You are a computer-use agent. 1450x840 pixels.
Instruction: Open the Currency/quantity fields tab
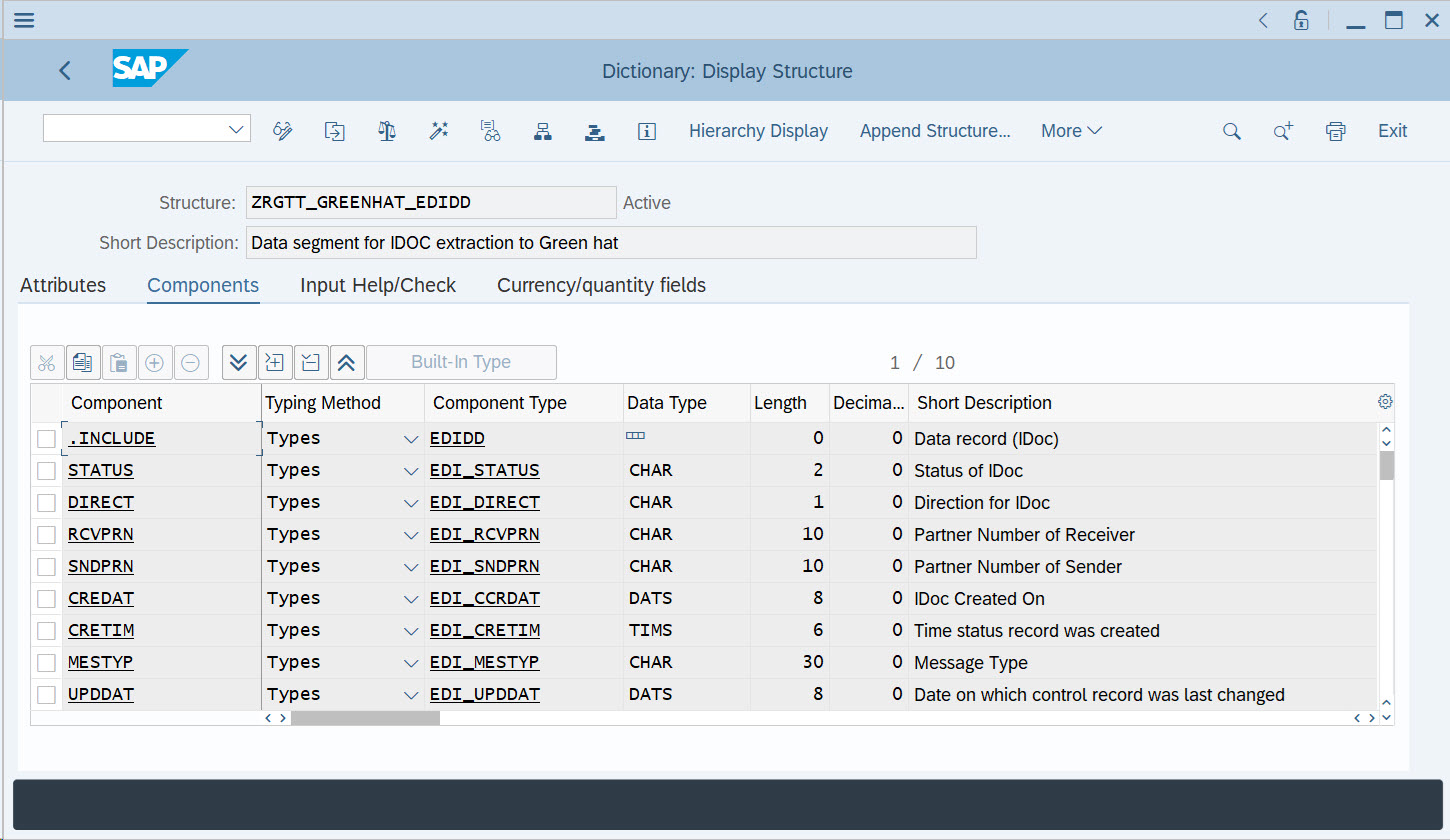601,285
